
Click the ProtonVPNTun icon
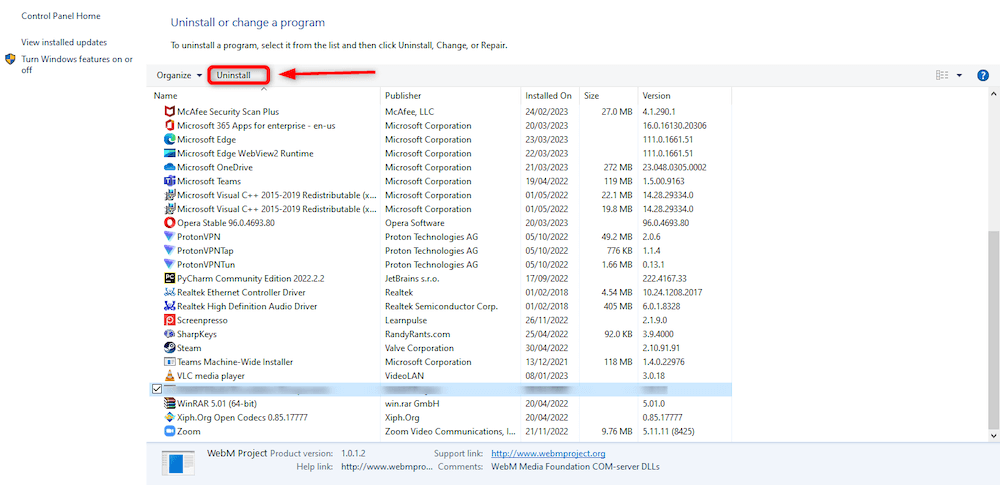click(170, 265)
